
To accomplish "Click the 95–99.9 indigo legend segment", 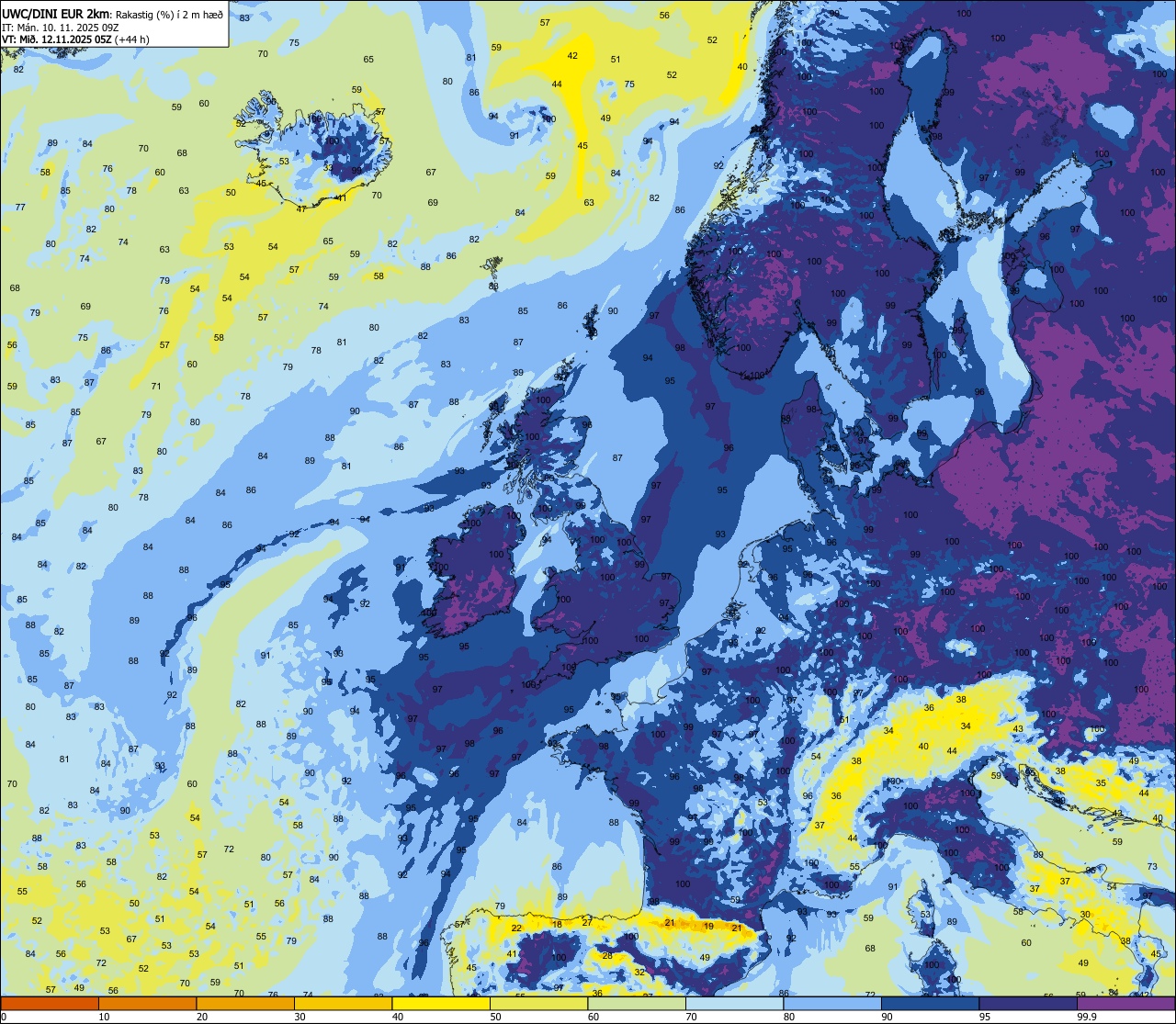I will [1028, 1003].
